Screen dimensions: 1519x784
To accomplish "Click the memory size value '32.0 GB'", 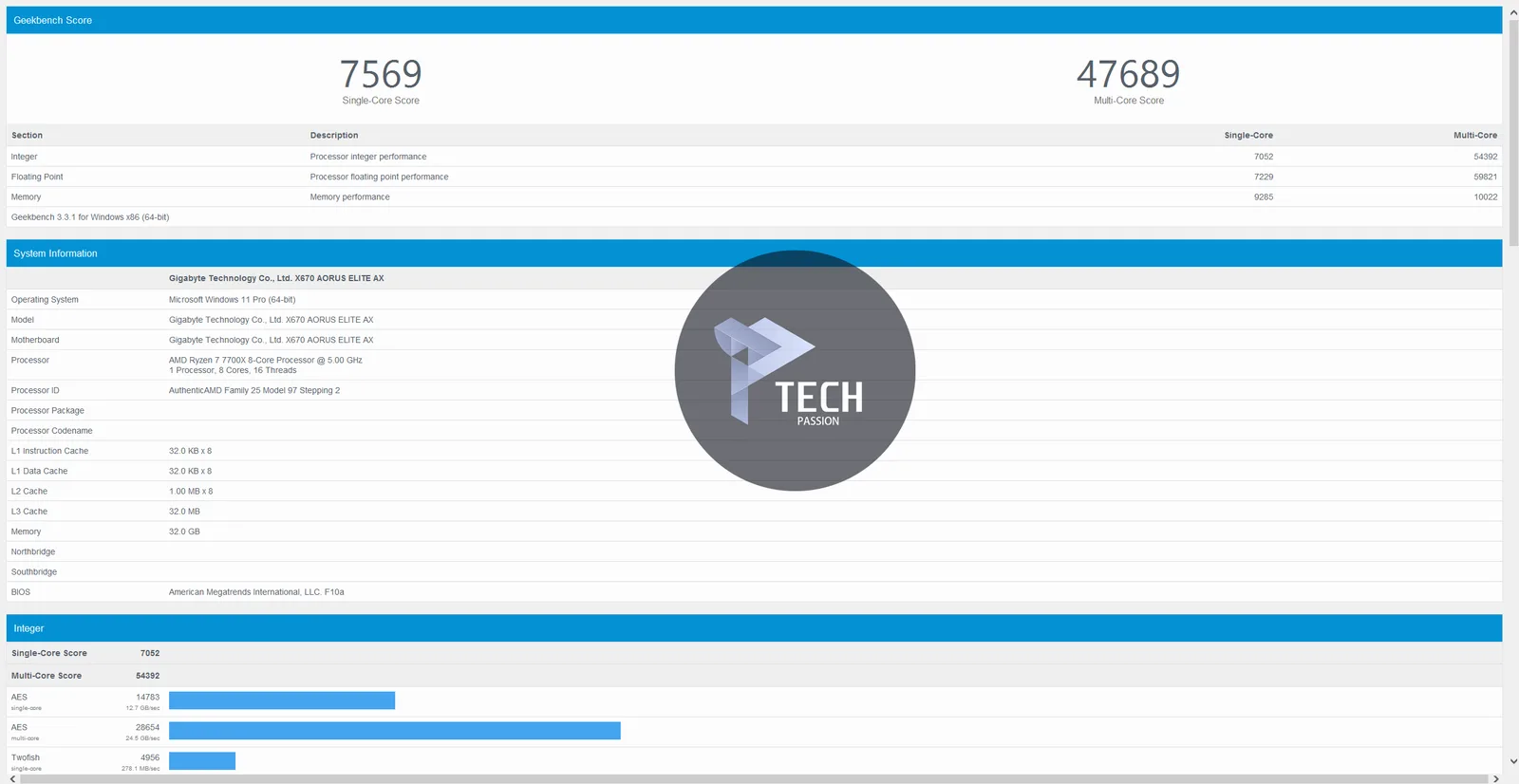I will tap(184, 532).
